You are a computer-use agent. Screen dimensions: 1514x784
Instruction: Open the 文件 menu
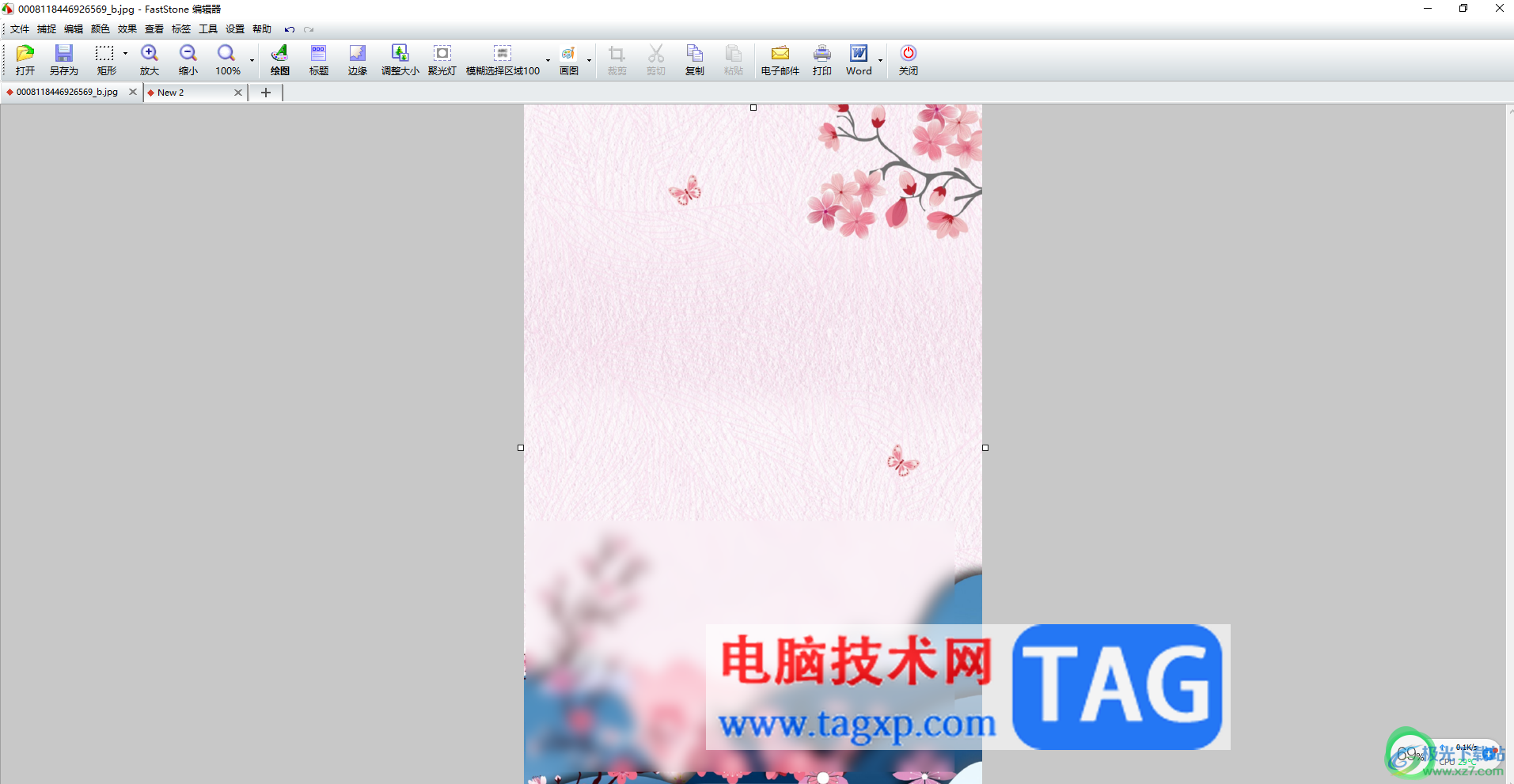(x=20, y=29)
